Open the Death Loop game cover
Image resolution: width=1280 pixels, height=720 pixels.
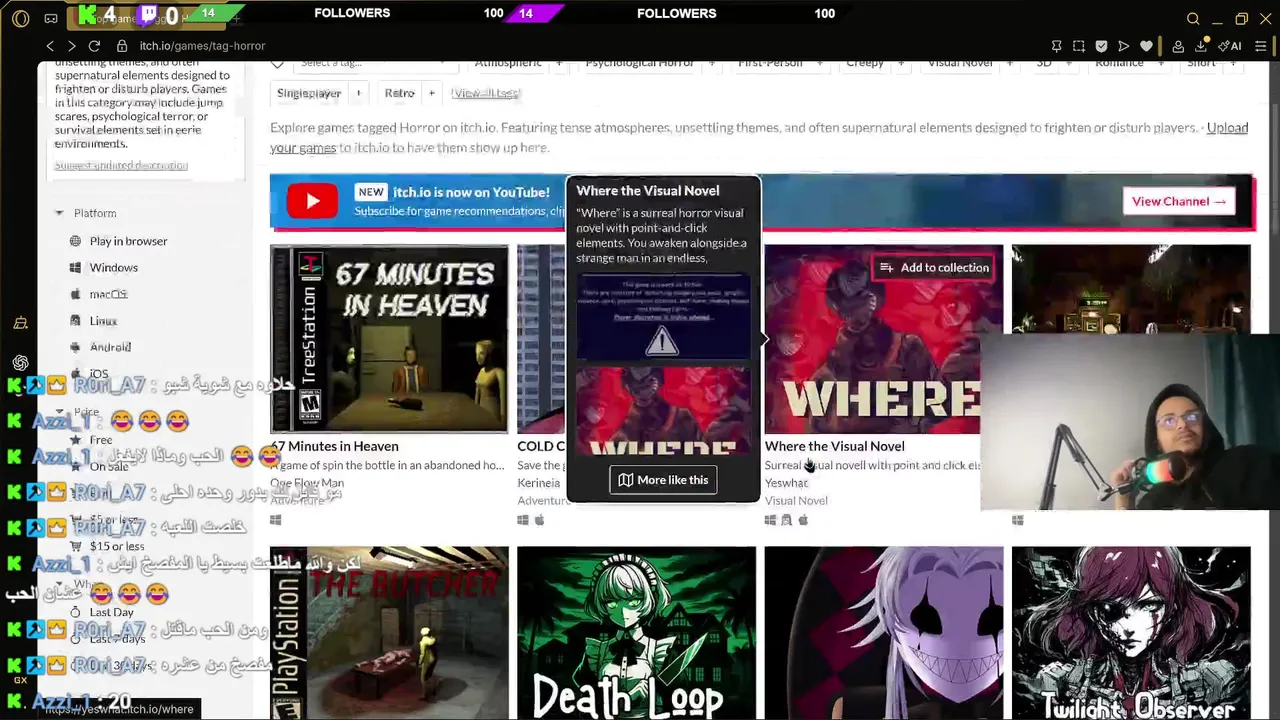(637, 633)
